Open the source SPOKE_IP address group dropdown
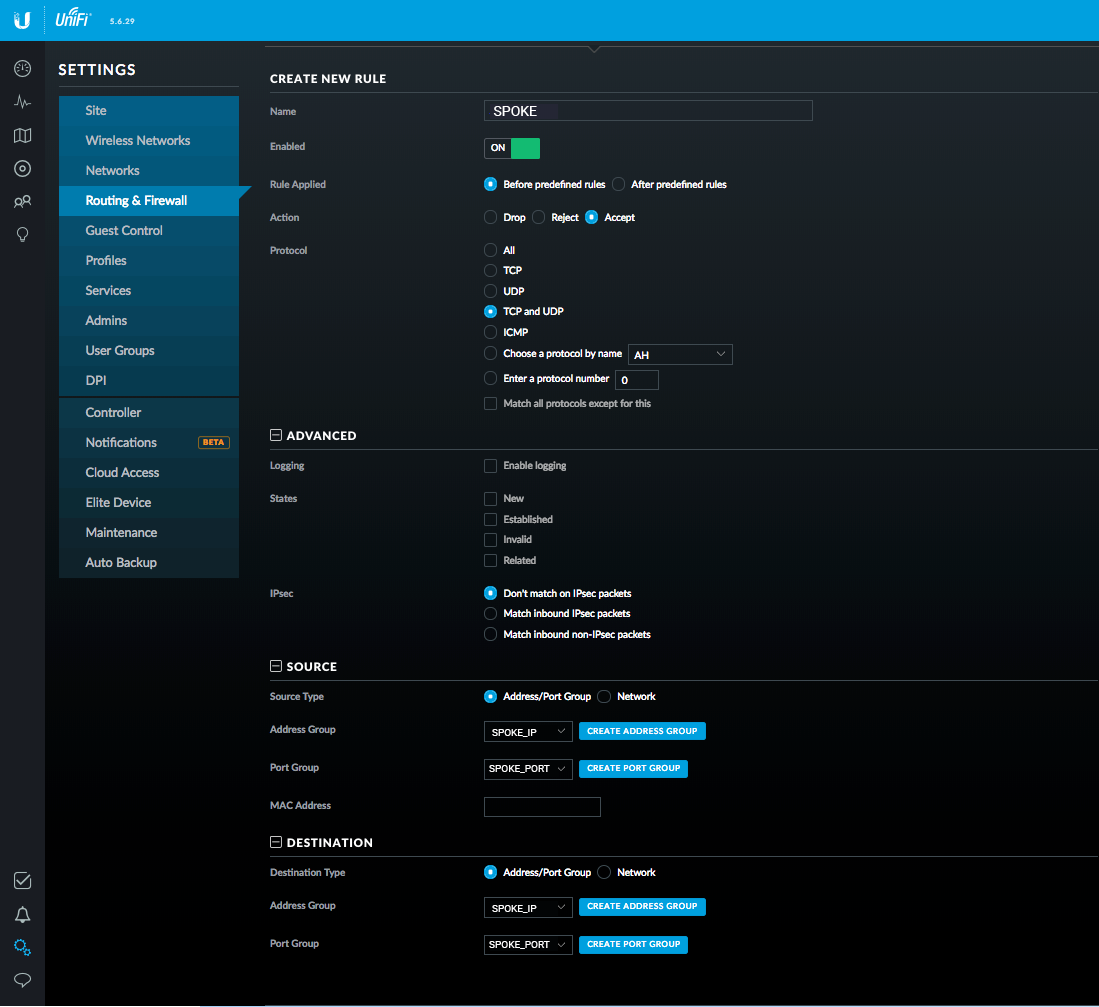 pos(528,732)
